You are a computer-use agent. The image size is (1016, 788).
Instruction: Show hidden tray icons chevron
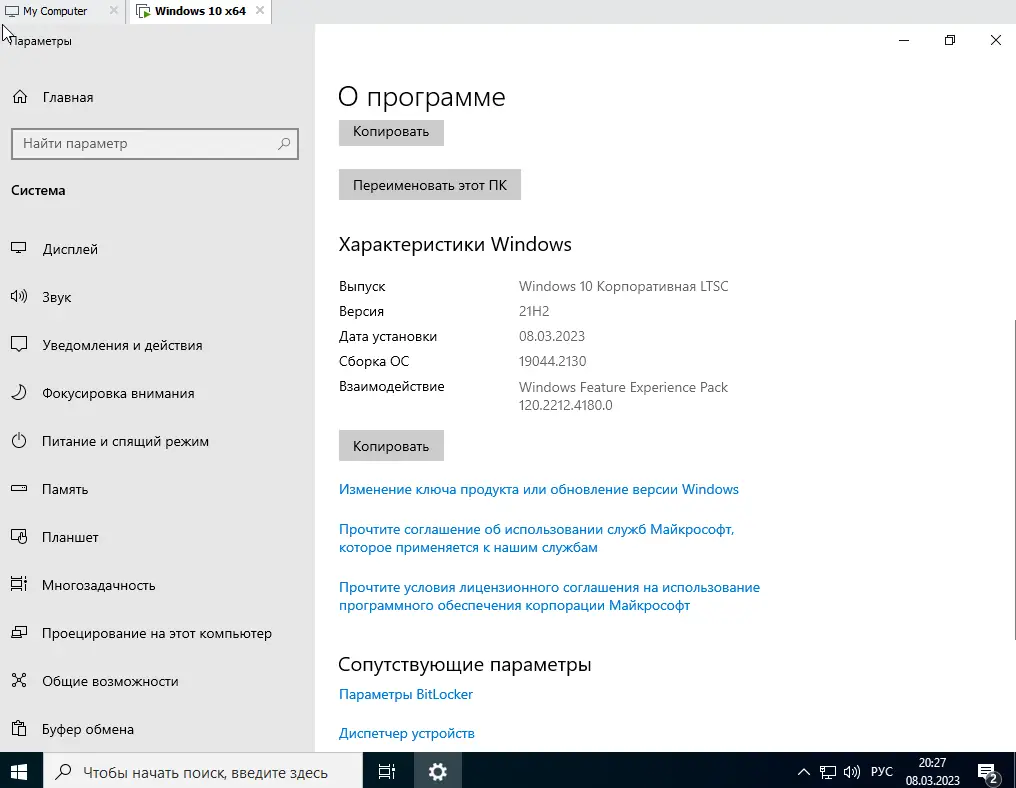(803, 772)
